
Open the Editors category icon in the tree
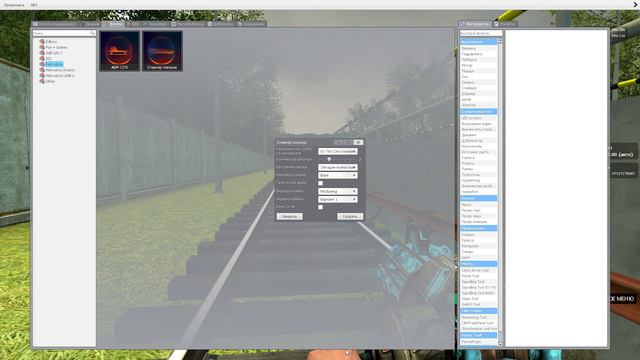(x=42, y=42)
